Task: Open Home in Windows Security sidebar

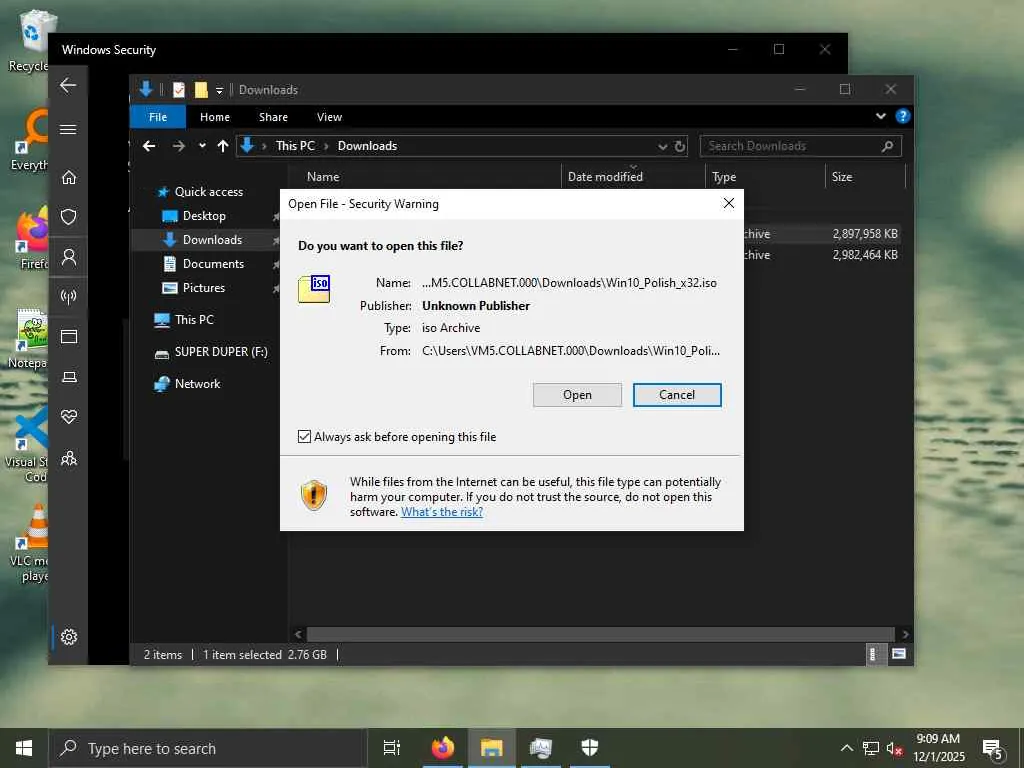Action: [69, 178]
